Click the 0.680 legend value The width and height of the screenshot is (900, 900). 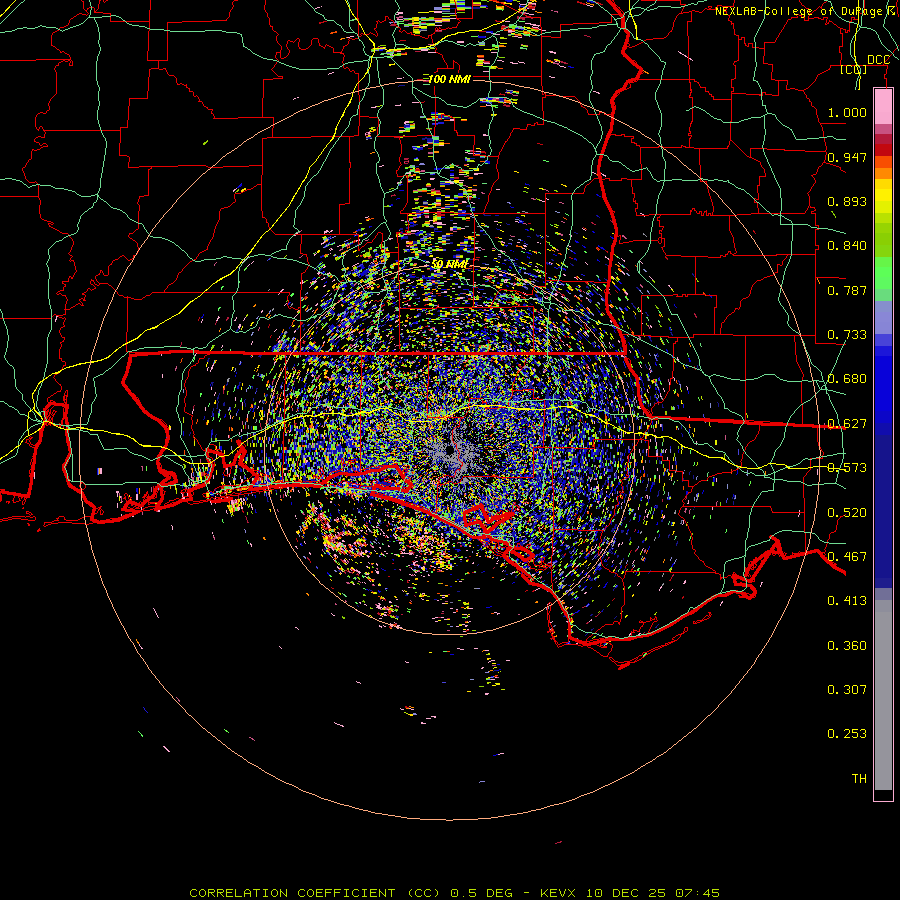[x=847, y=379]
